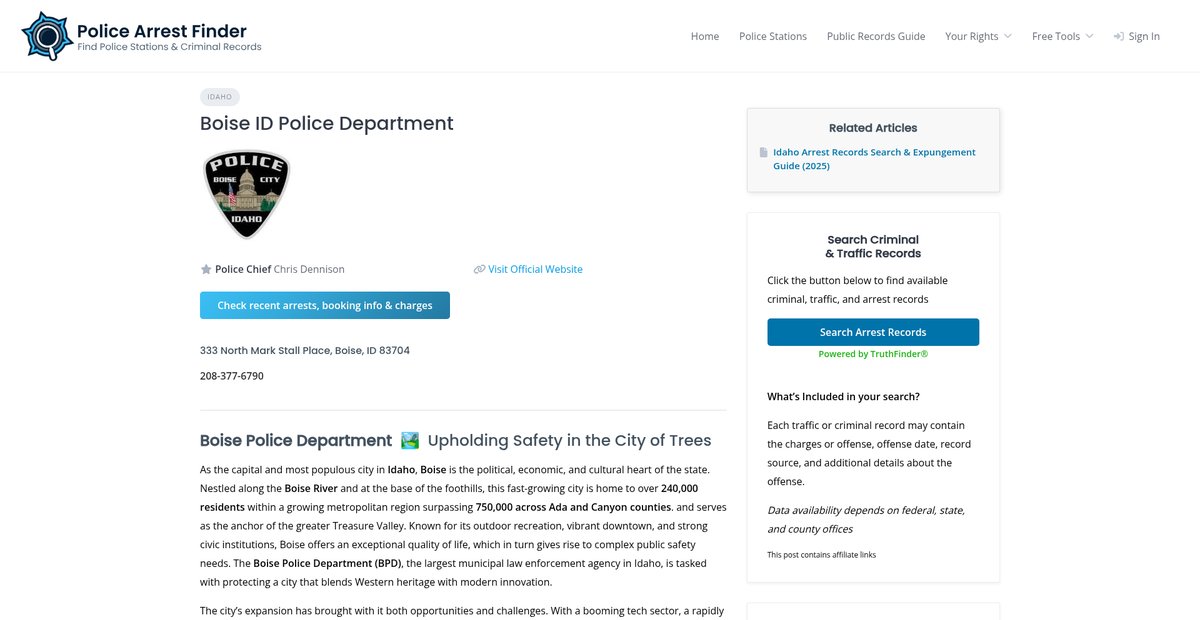Click the Police Arrest Finder site title
This screenshot has height=620, width=1200.
(162, 31)
